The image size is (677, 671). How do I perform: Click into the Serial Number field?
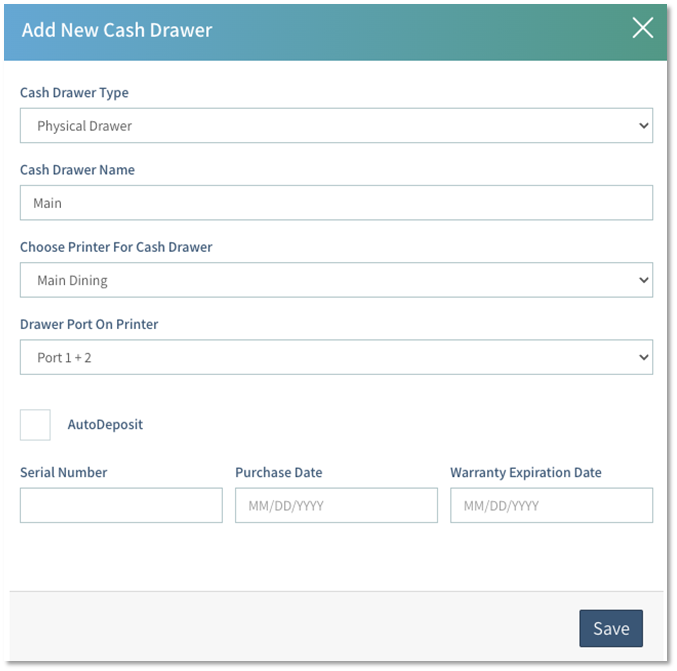(121, 505)
